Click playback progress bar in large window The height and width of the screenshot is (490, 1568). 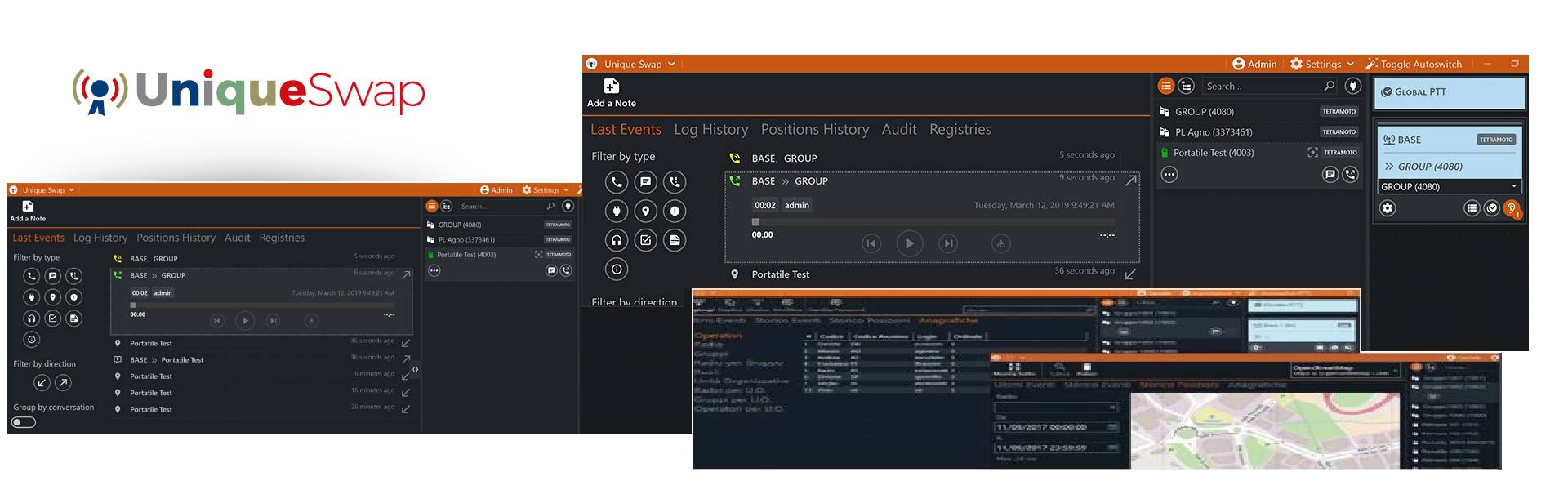(x=933, y=222)
